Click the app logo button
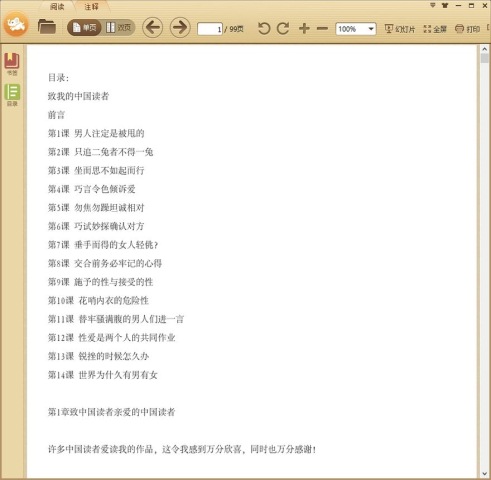 16,24
